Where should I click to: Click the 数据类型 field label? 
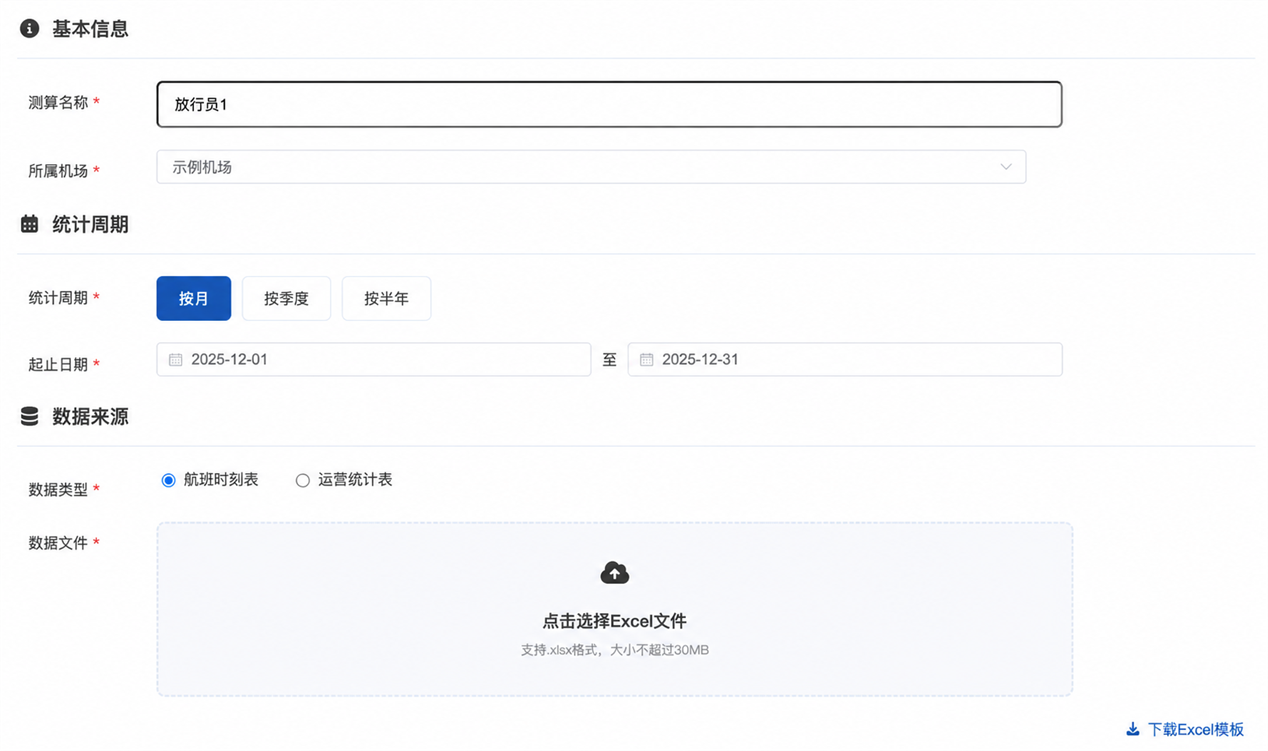(58, 490)
